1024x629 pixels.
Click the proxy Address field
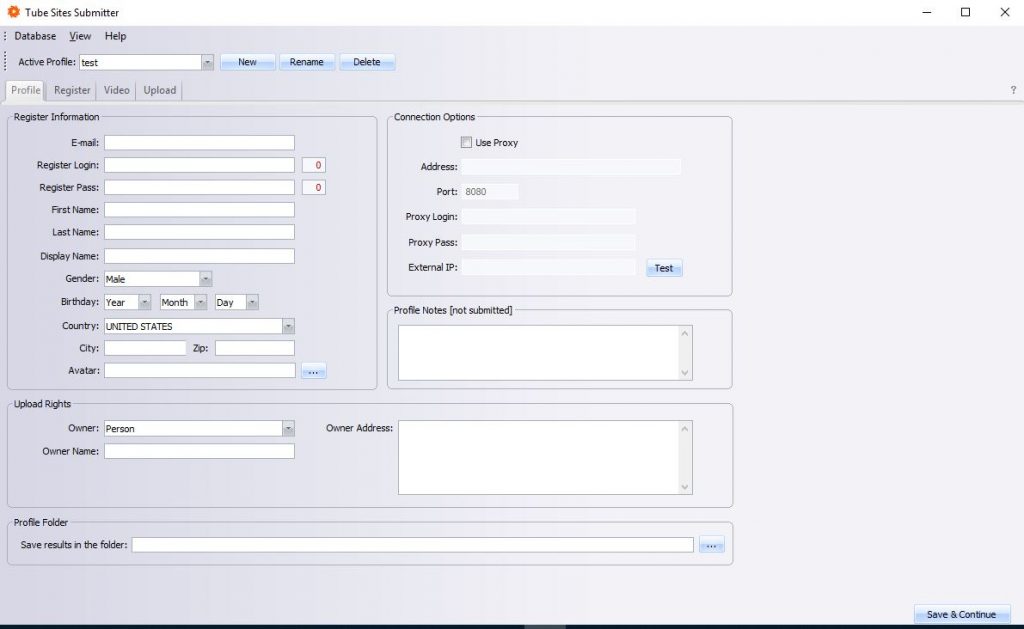click(571, 167)
